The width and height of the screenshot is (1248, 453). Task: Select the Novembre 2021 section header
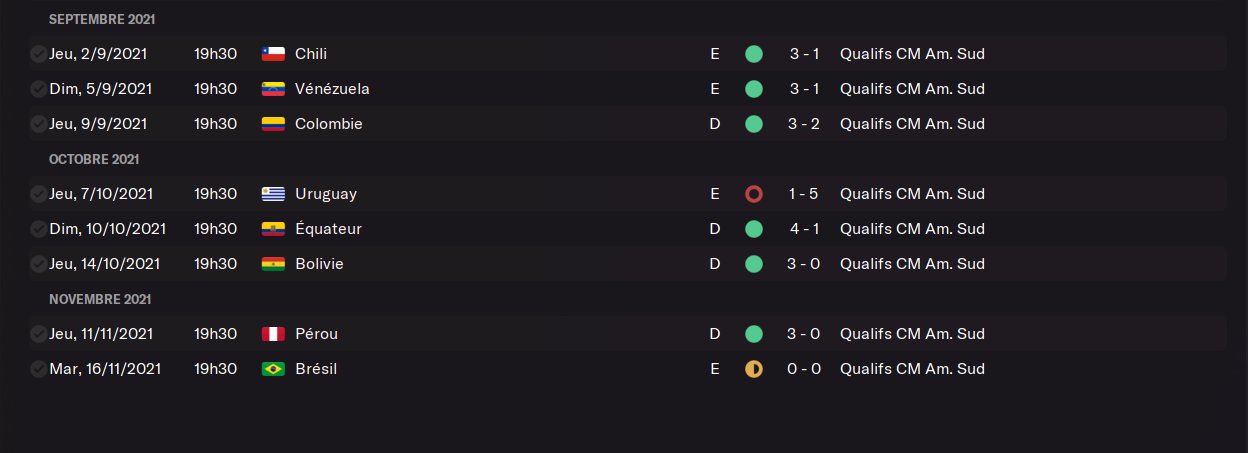click(100, 299)
